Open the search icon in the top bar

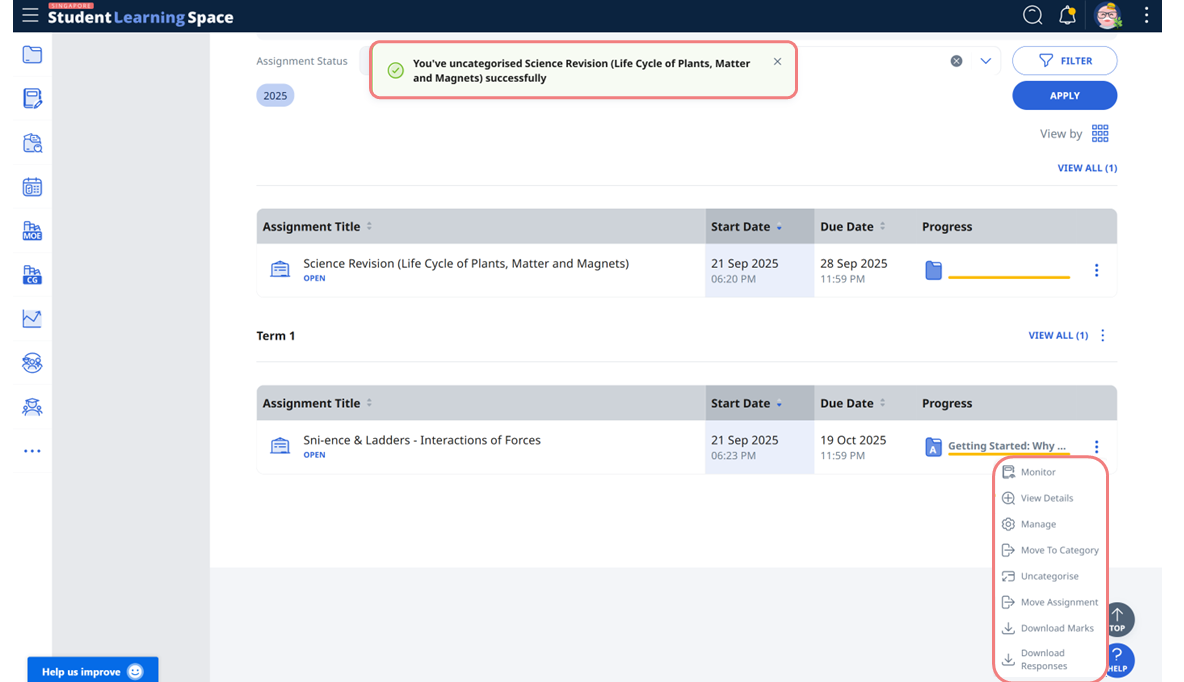click(x=1032, y=15)
